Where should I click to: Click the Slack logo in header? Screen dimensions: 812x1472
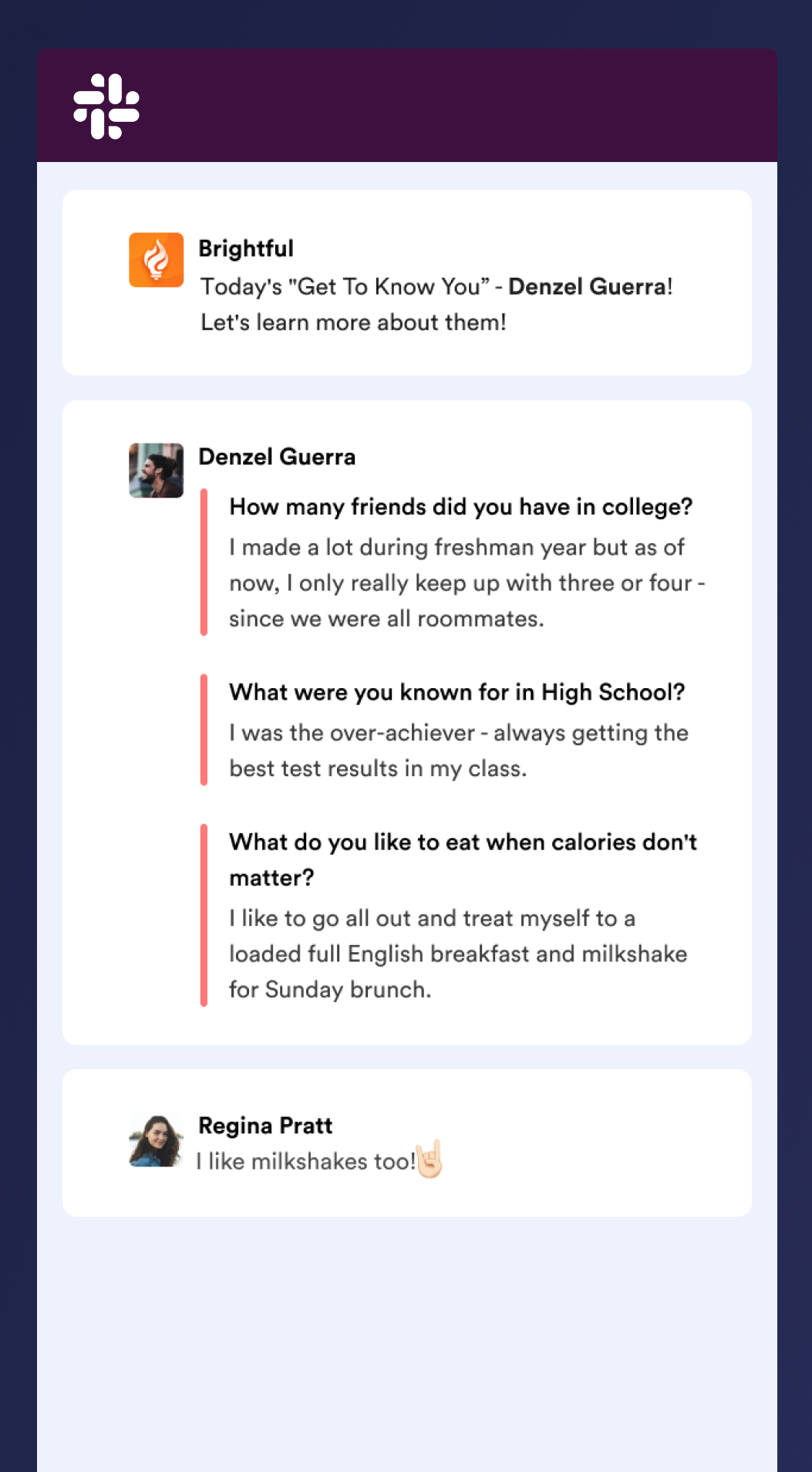(x=106, y=106)
